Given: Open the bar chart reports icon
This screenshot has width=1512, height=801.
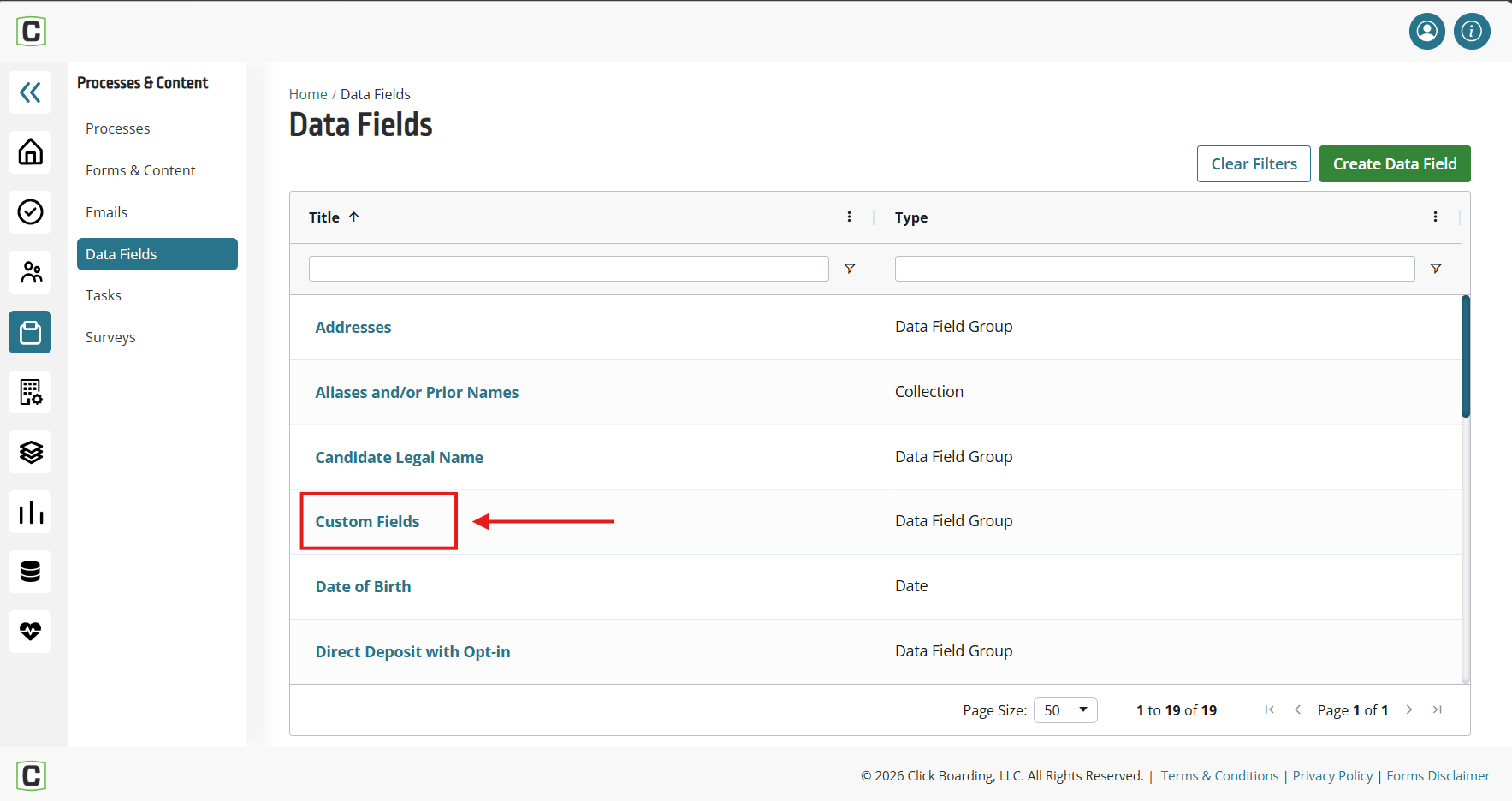Looking at the screenshot, I should tap(30, 512).
